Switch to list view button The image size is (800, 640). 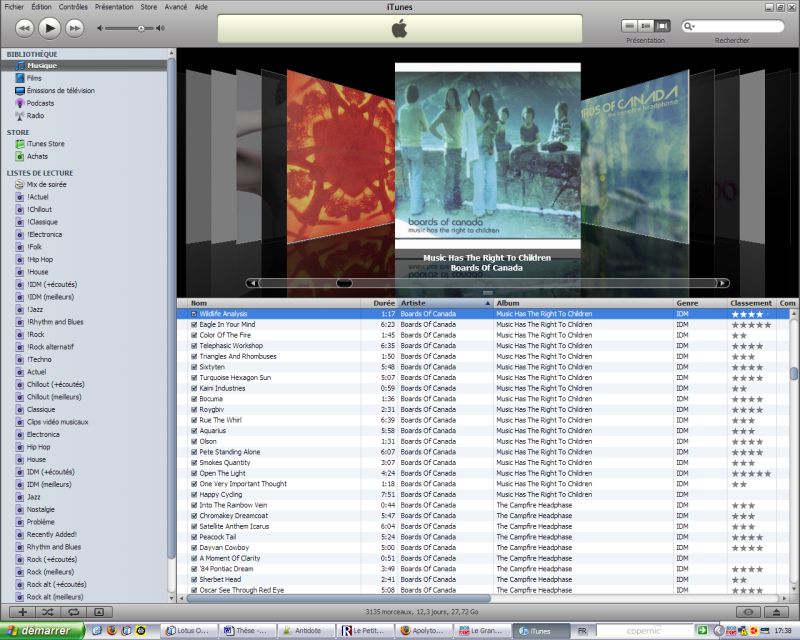pyautogui.click(x=629, y=26)
